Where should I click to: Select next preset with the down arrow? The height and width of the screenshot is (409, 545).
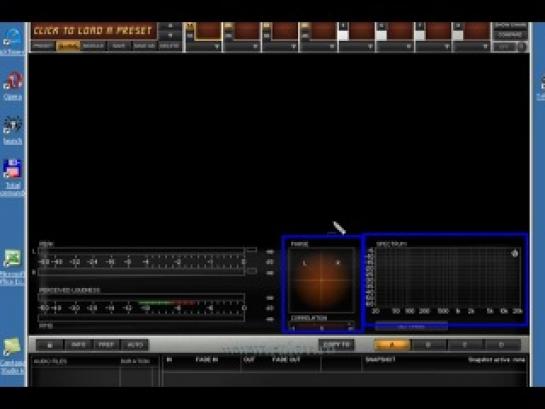(x=170, y=35)
